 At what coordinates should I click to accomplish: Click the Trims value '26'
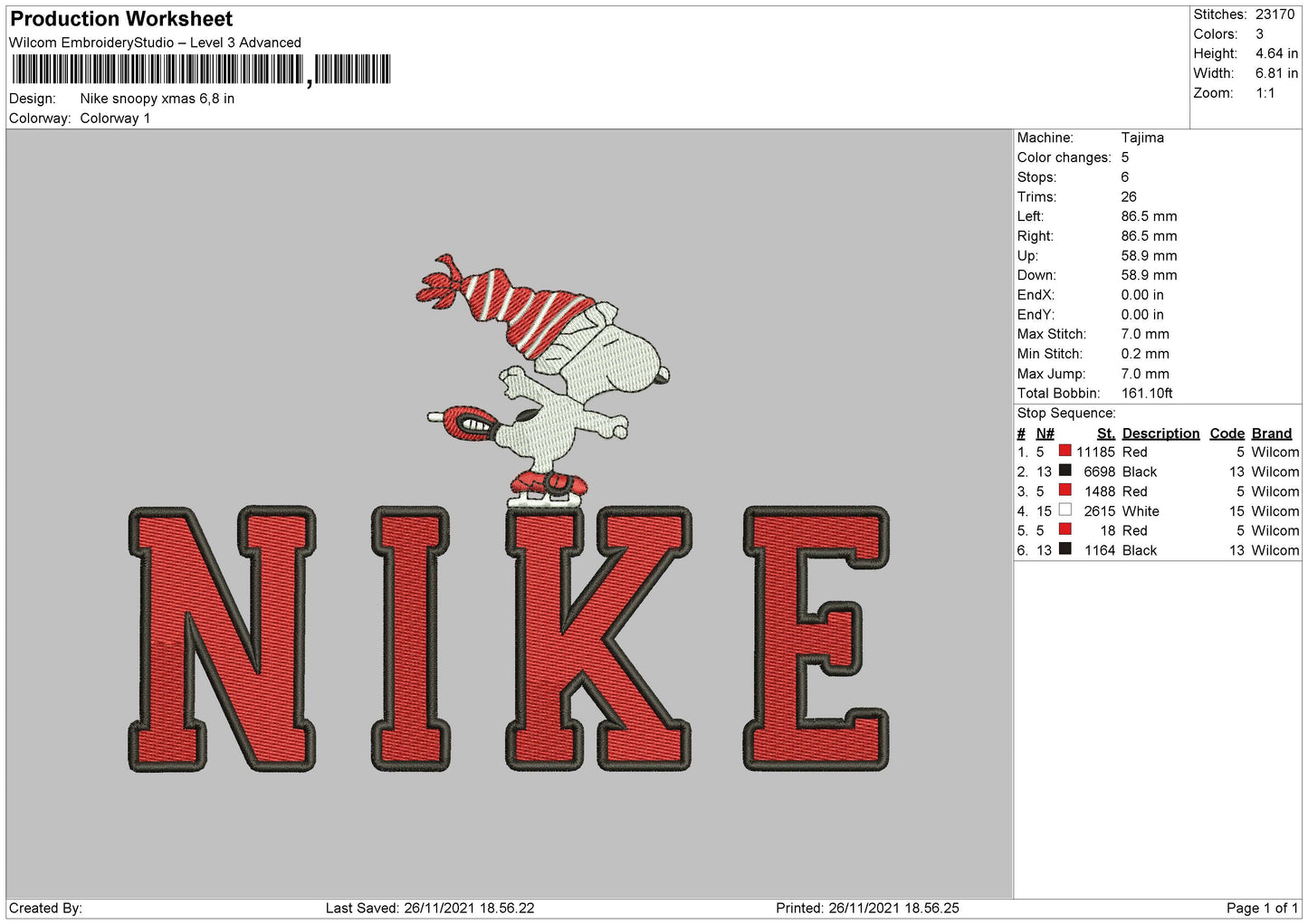coord(1129,197)
